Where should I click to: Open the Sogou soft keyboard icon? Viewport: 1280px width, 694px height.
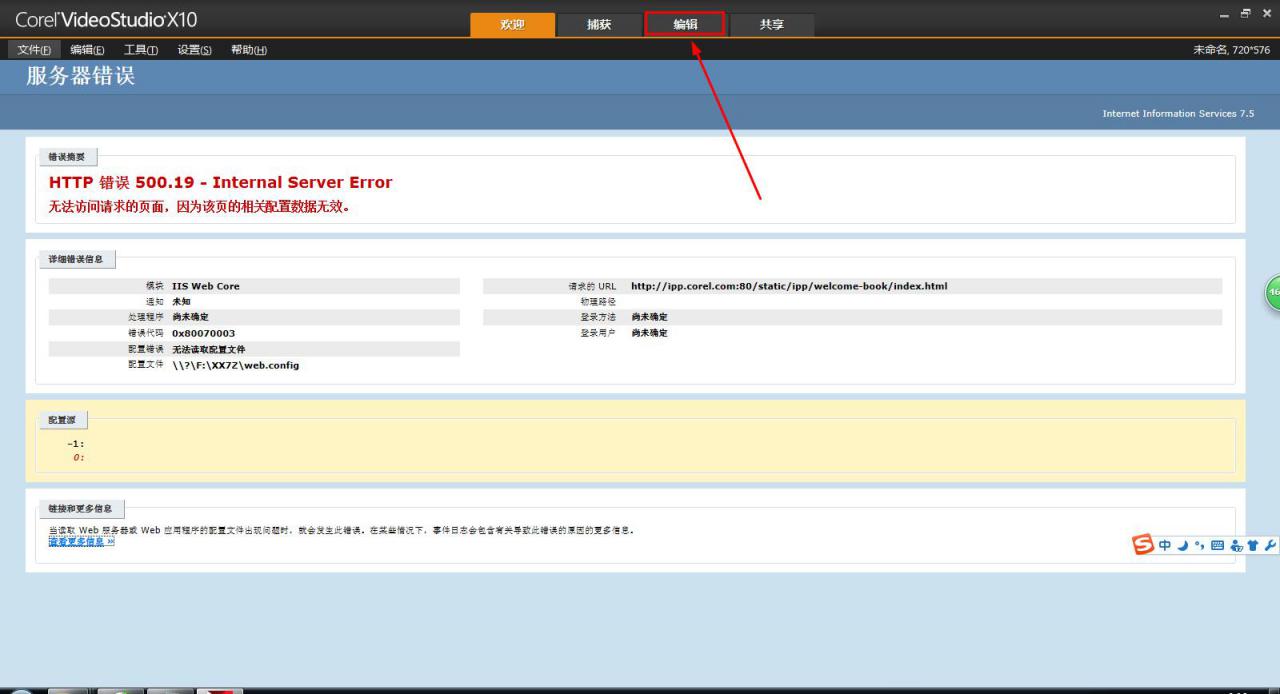1217,546
